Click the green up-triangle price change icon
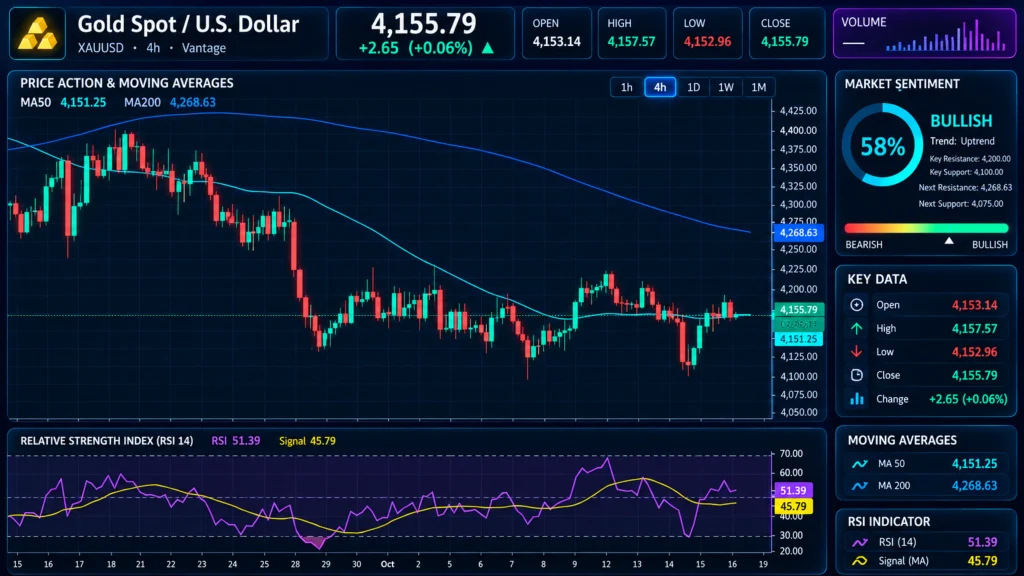 point(488,48)
